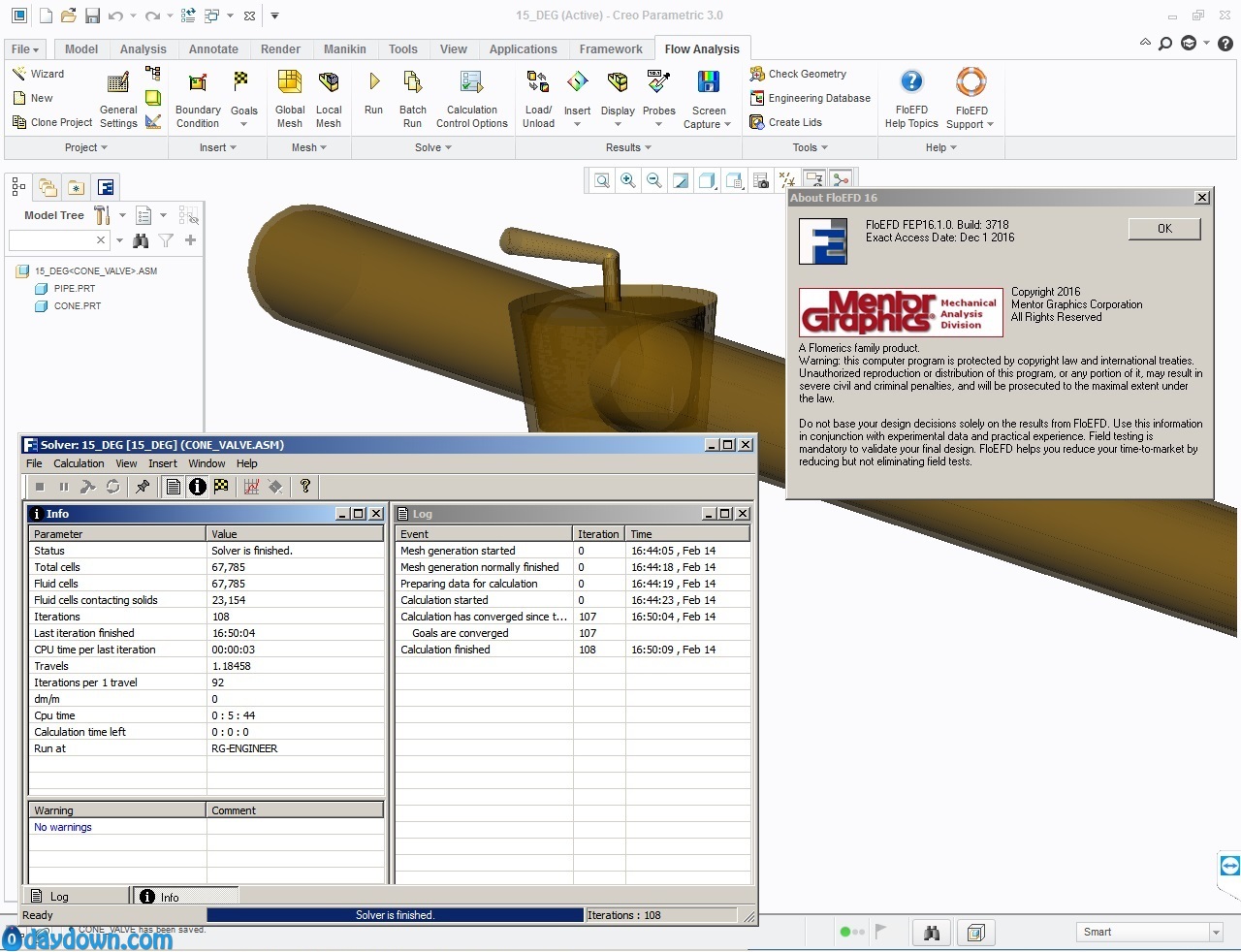Image resolution: width=1241 pixels, height=952 pixels.
Task: Open FloEFD Support dropdown
Action: tap(971, 100)
